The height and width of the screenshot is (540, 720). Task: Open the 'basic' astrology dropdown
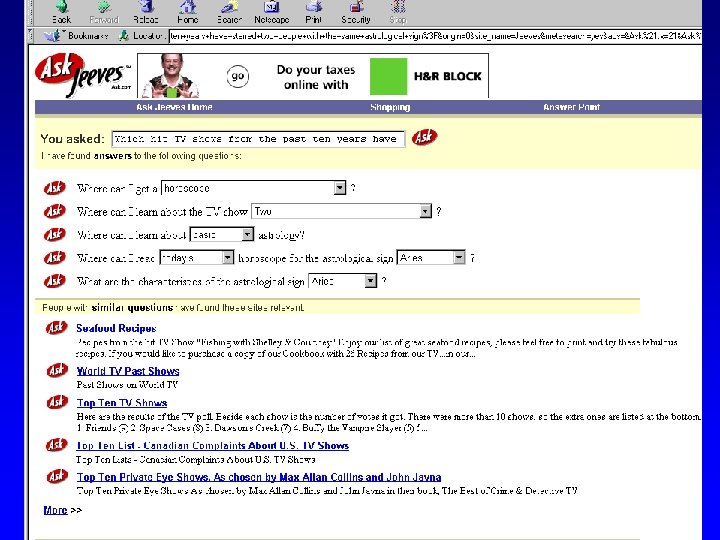[222, 235]
